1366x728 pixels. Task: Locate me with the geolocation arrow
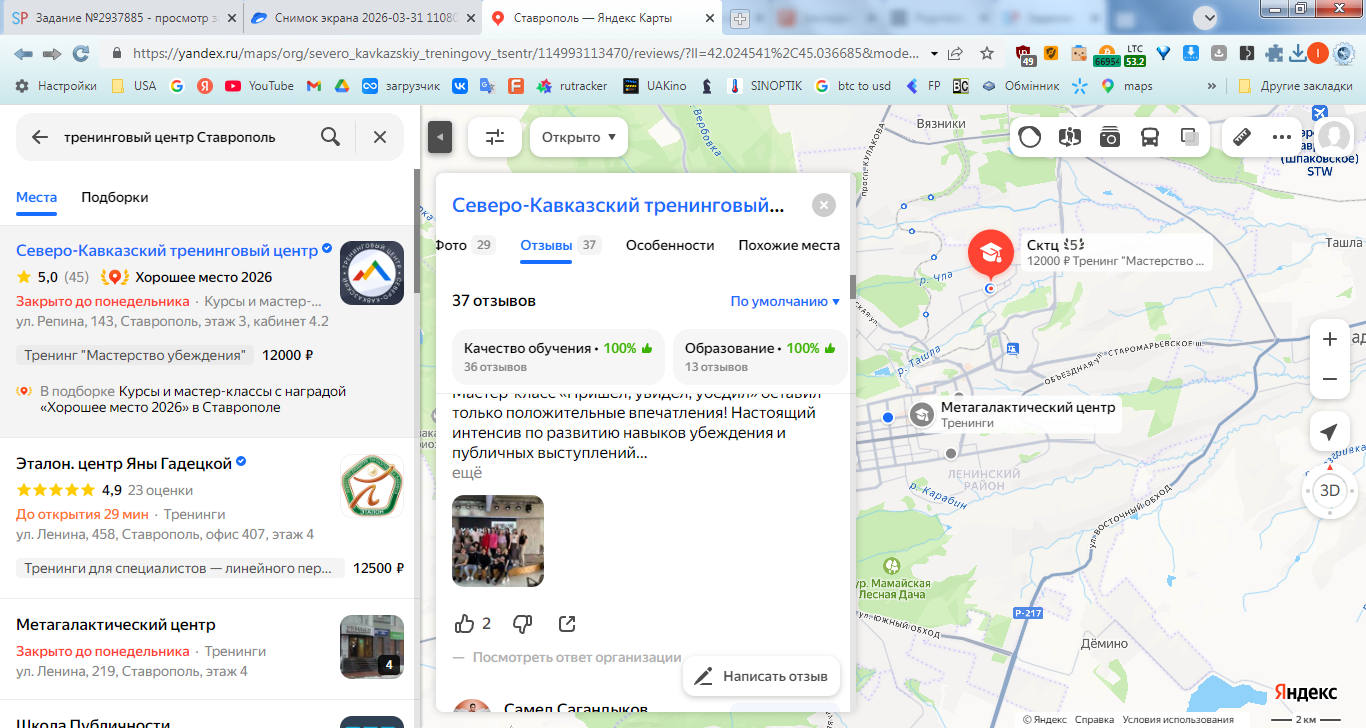coord(1329,432)
